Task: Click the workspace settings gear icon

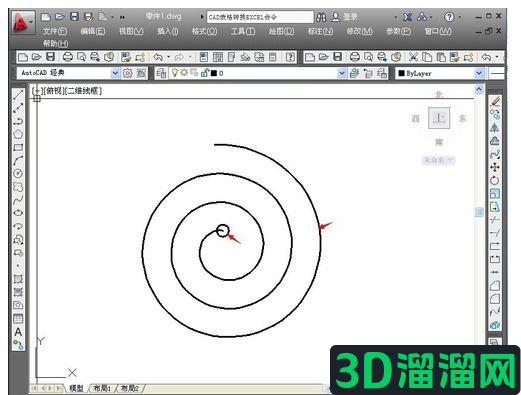Action: [128, 73]
